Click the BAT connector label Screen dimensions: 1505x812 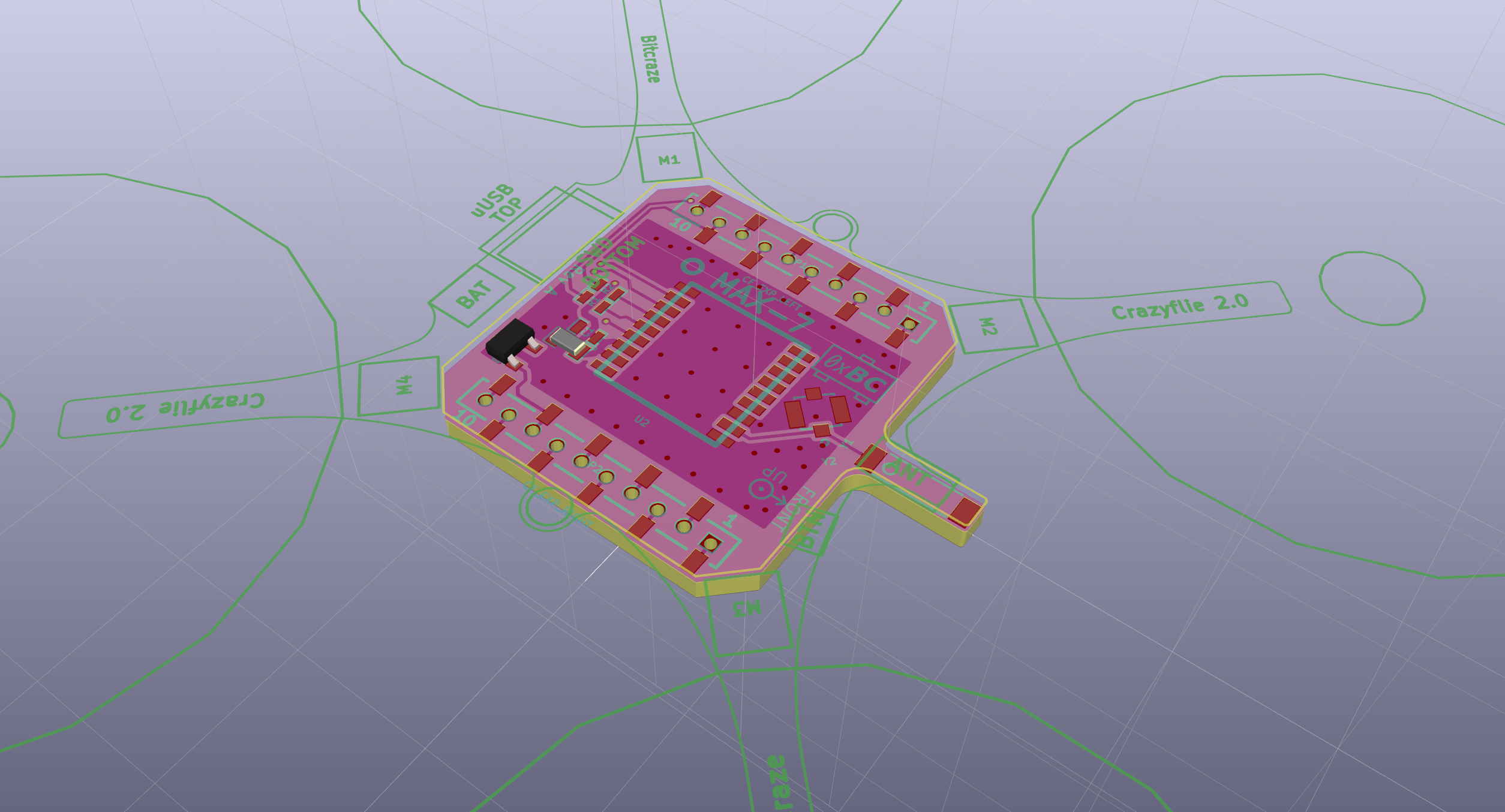click(x=474, y=294)
